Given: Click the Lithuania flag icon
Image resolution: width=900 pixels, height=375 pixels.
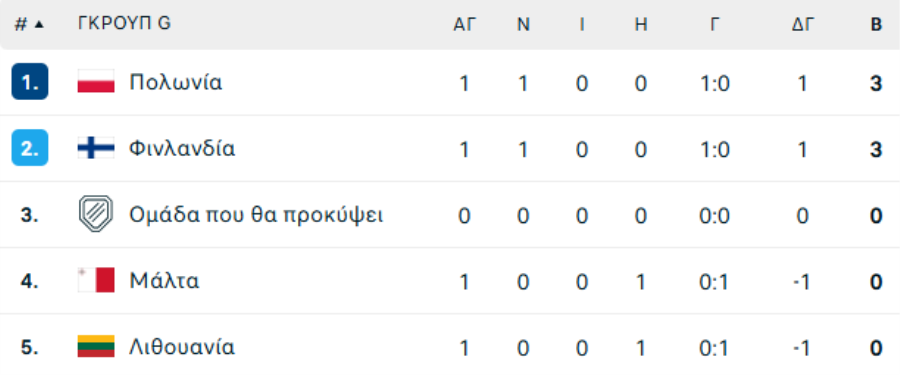Looking at the screenshot, I should [x=96, y=347].
